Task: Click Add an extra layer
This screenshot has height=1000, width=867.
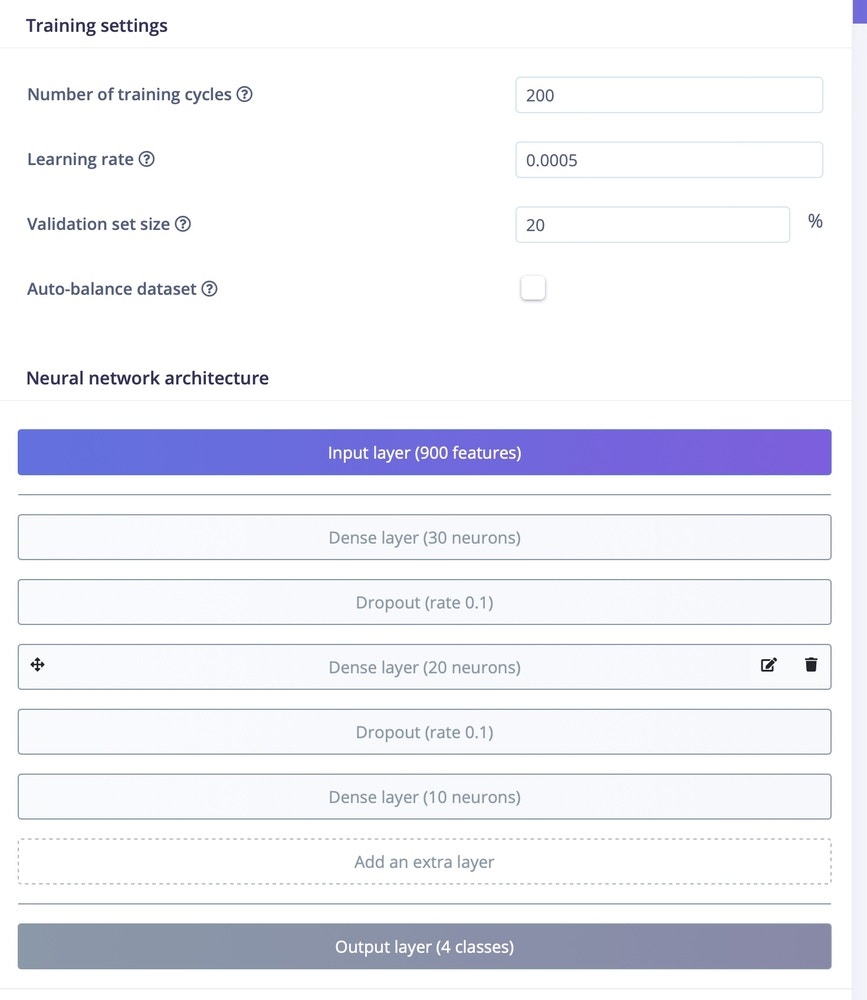Action: point(424,862)
